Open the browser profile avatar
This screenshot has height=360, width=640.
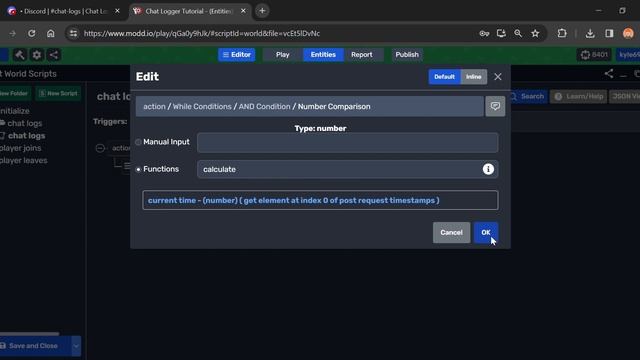coord(628,33)
